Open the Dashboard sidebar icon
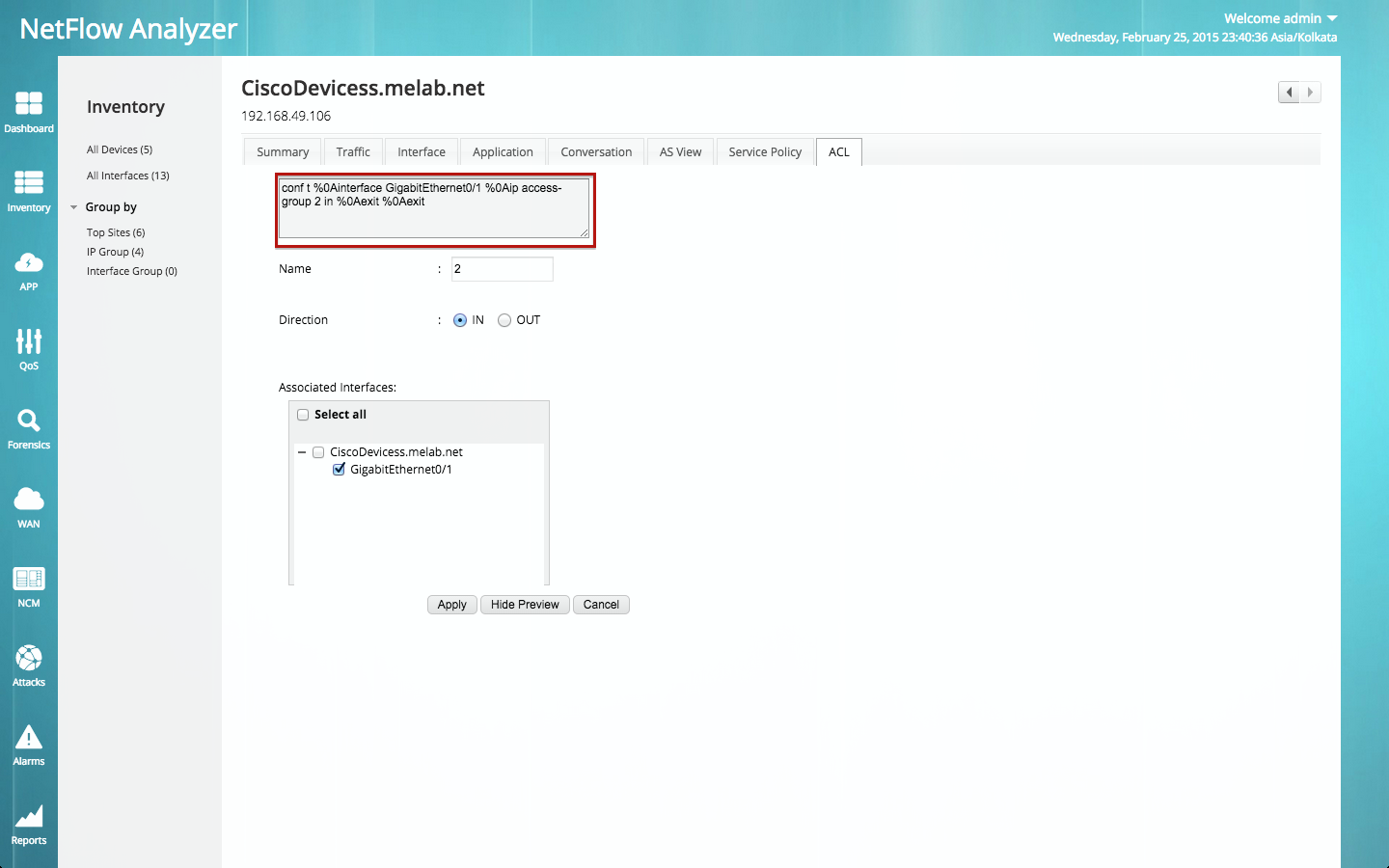This screenshot has height=868, width=1389. (29, 112)
